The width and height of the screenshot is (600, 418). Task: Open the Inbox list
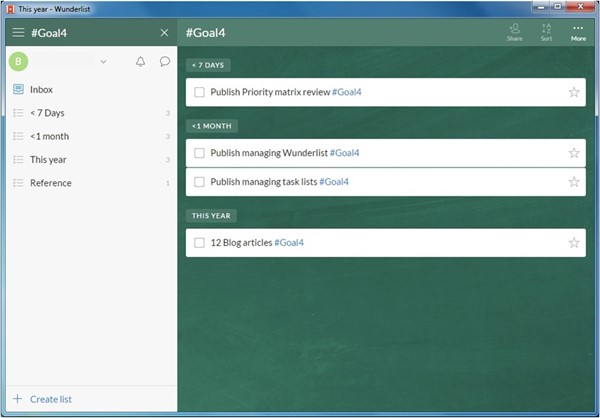(91, 90)
